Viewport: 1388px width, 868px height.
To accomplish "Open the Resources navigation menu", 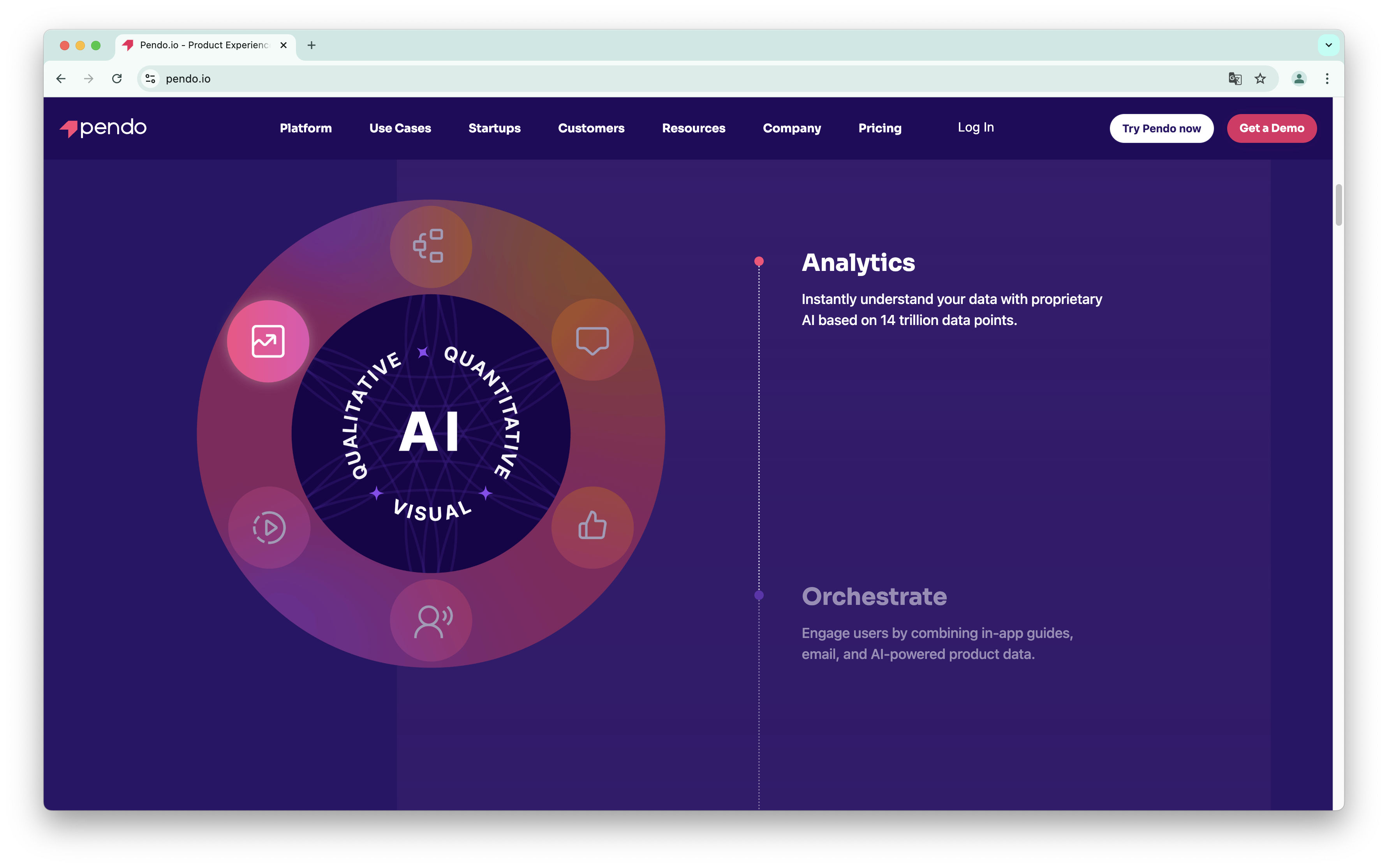I will coord(693,128).
